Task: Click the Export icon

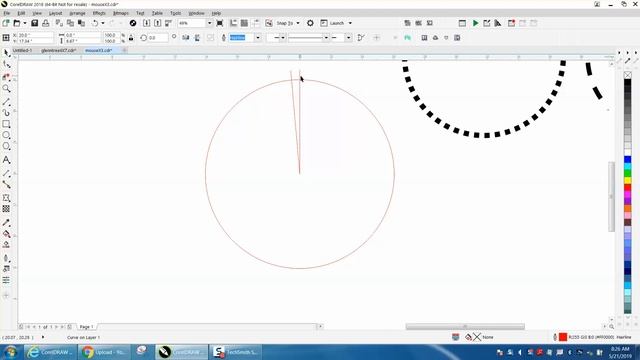Action: tap(158, 23)
